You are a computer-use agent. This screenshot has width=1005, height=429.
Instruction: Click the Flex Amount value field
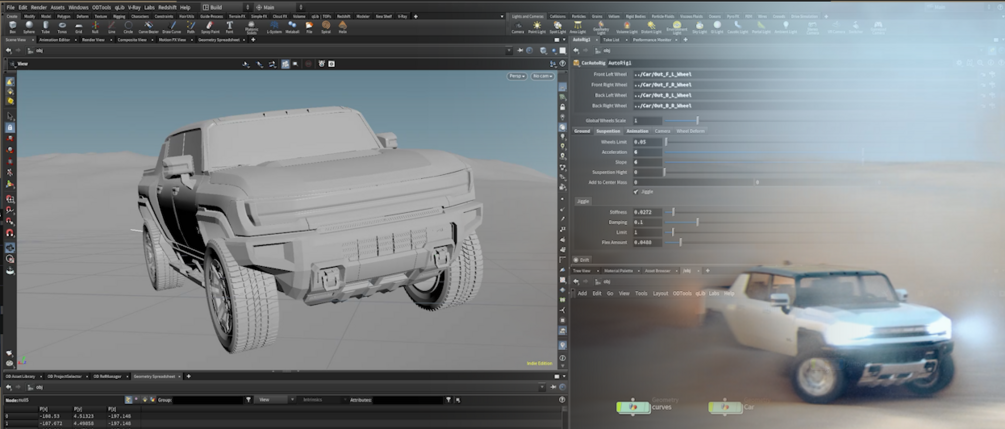click(647, 242)
